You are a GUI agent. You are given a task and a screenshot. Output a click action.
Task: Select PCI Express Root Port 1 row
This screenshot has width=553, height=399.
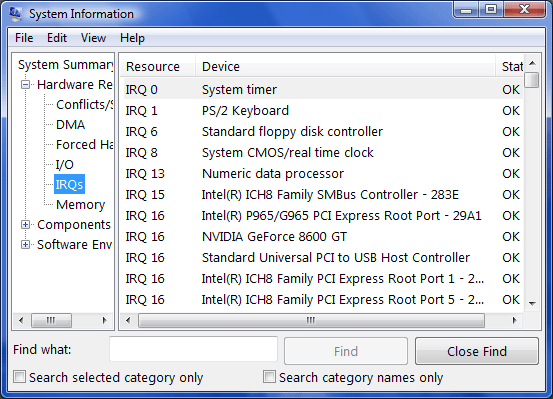[322, 279]
